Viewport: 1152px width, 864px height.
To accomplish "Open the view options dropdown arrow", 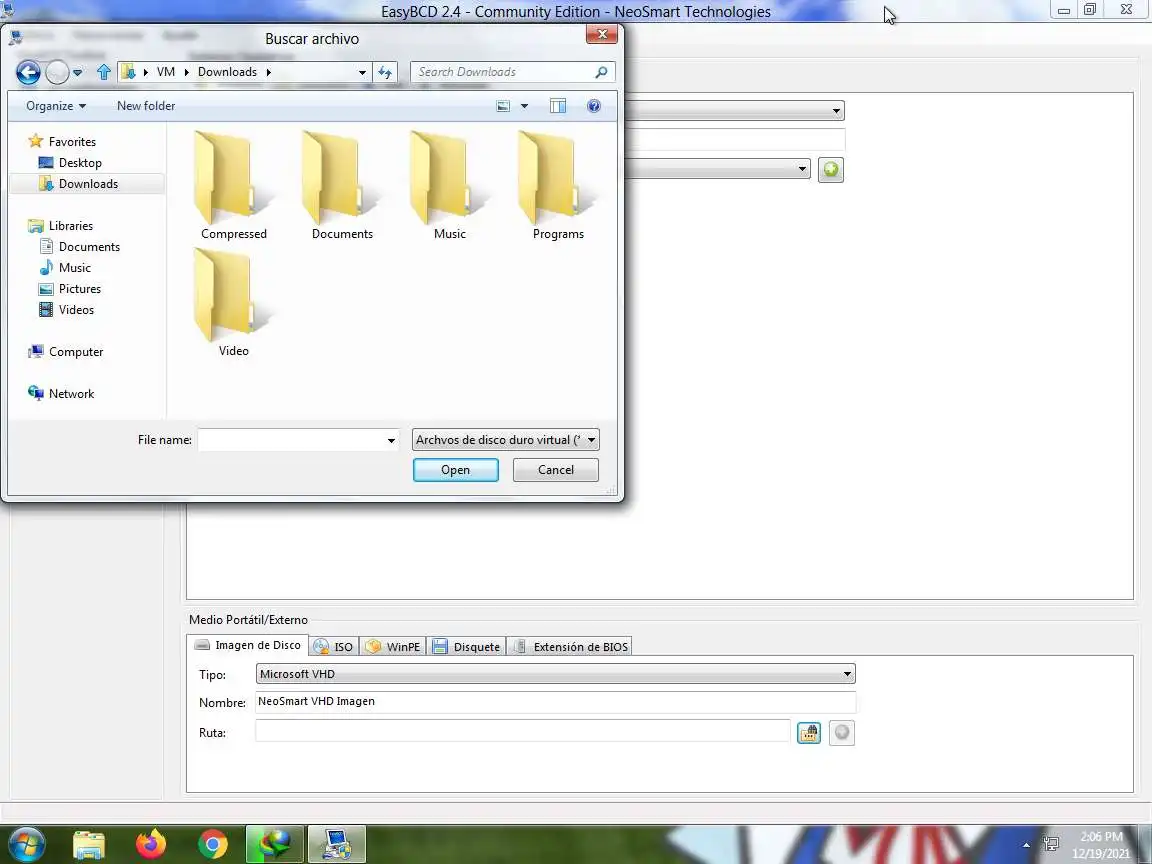I will [524, 106].
